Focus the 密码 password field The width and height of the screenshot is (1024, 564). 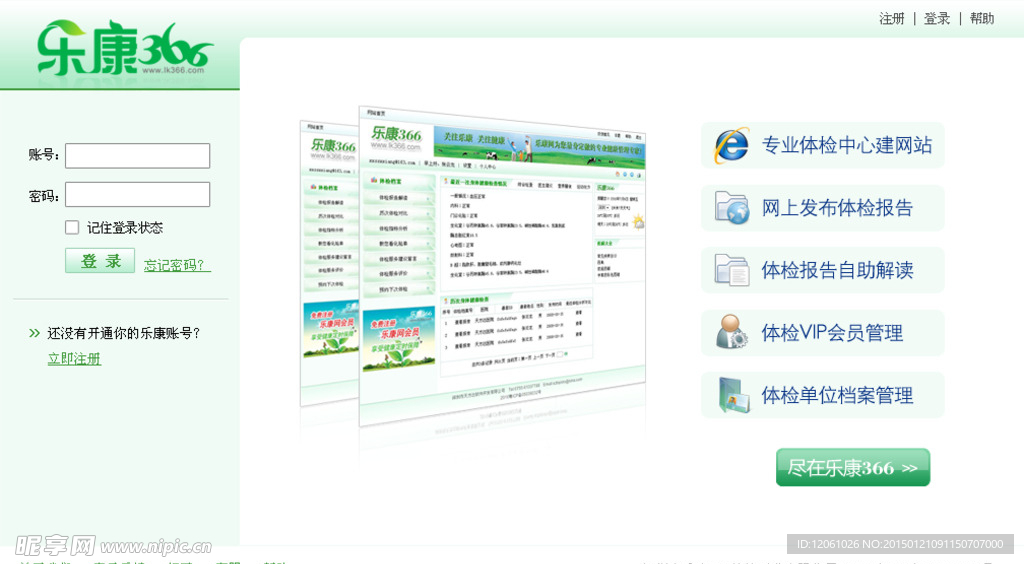click(x=138, y=195)
